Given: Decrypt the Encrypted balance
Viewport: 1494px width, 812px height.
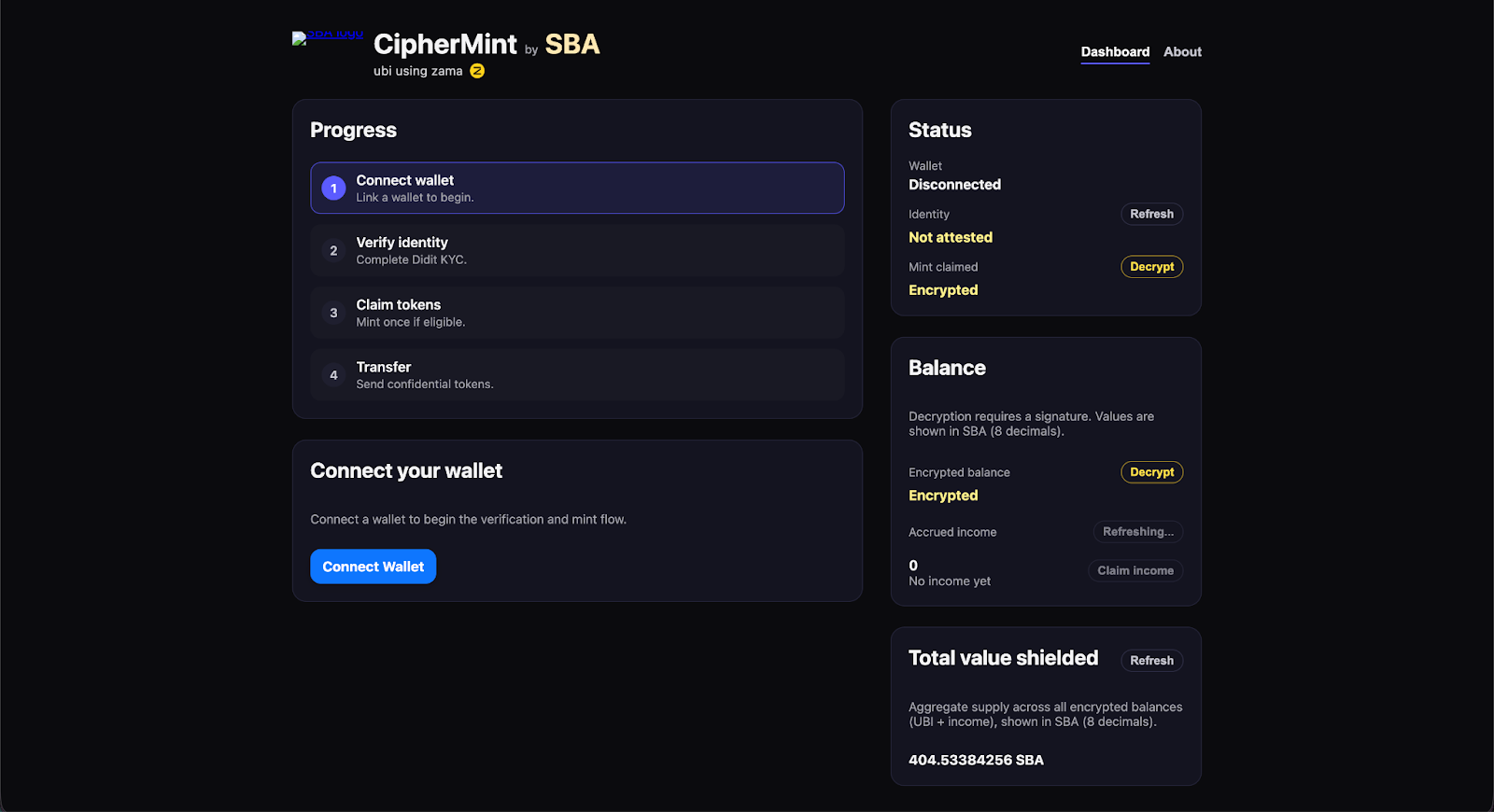Looking at the screenshot, I should coord(1151,472).
